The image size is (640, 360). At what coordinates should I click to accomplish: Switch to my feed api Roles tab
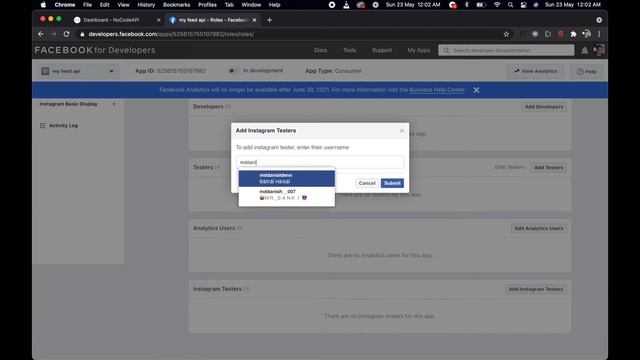tap(212, 20)
